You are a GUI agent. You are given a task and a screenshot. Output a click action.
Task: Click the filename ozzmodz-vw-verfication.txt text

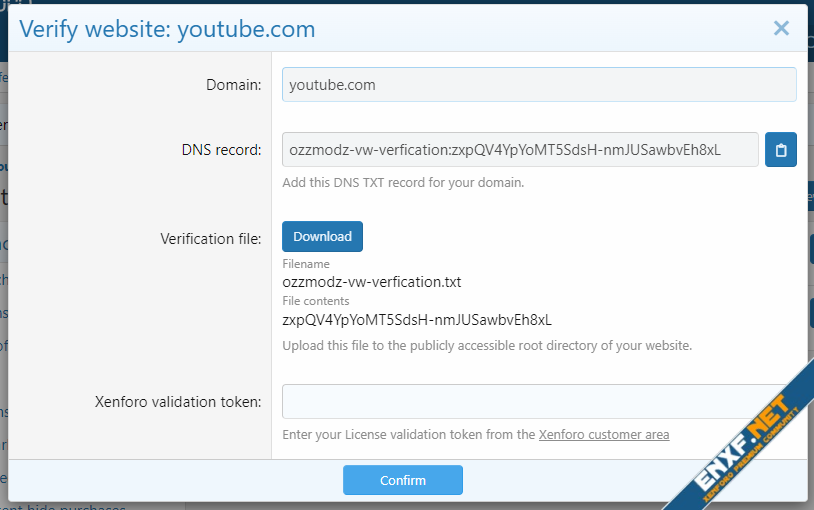pos(372,282)
